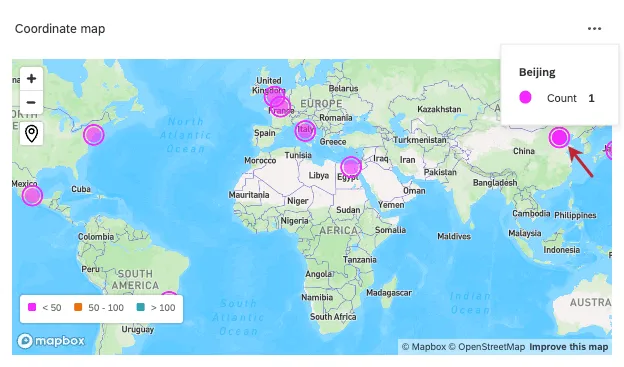The image size is (624, 367).
Task: Click the 'Tanzania' map label
Action: 360,260
